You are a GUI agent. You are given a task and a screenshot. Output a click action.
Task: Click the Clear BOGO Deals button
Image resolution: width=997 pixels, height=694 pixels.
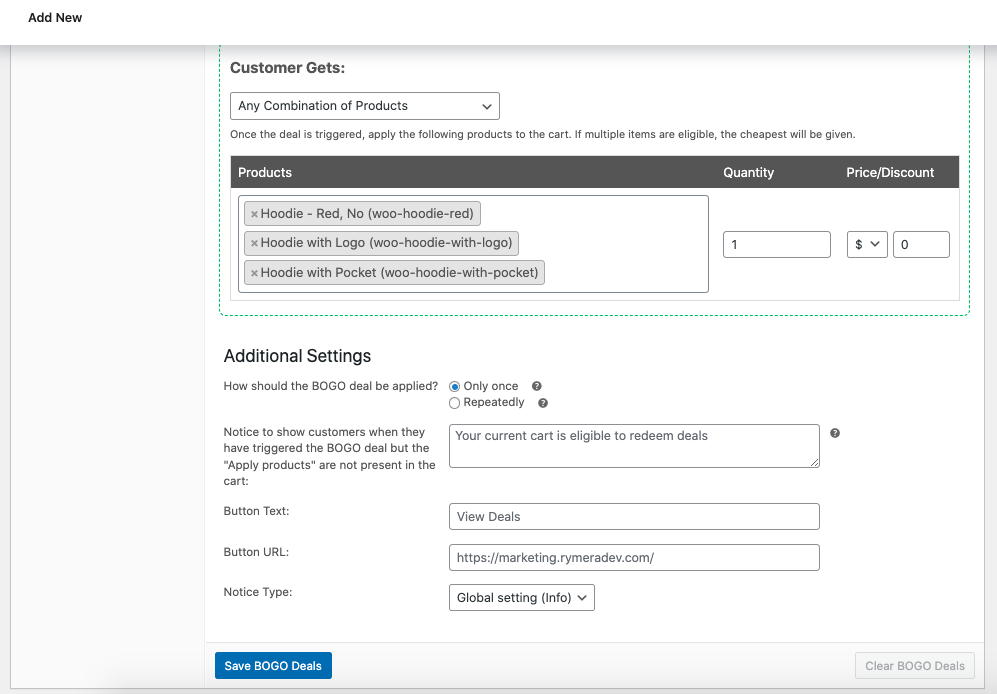915,666
